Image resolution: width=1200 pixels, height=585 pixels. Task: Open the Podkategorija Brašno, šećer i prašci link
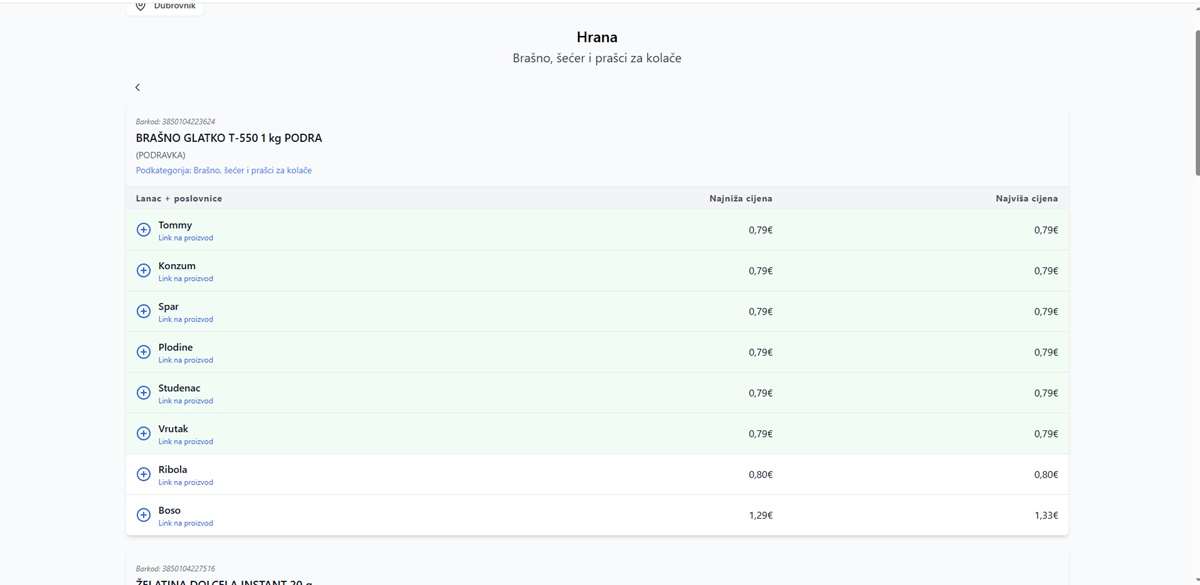click(x=224, y=170)
